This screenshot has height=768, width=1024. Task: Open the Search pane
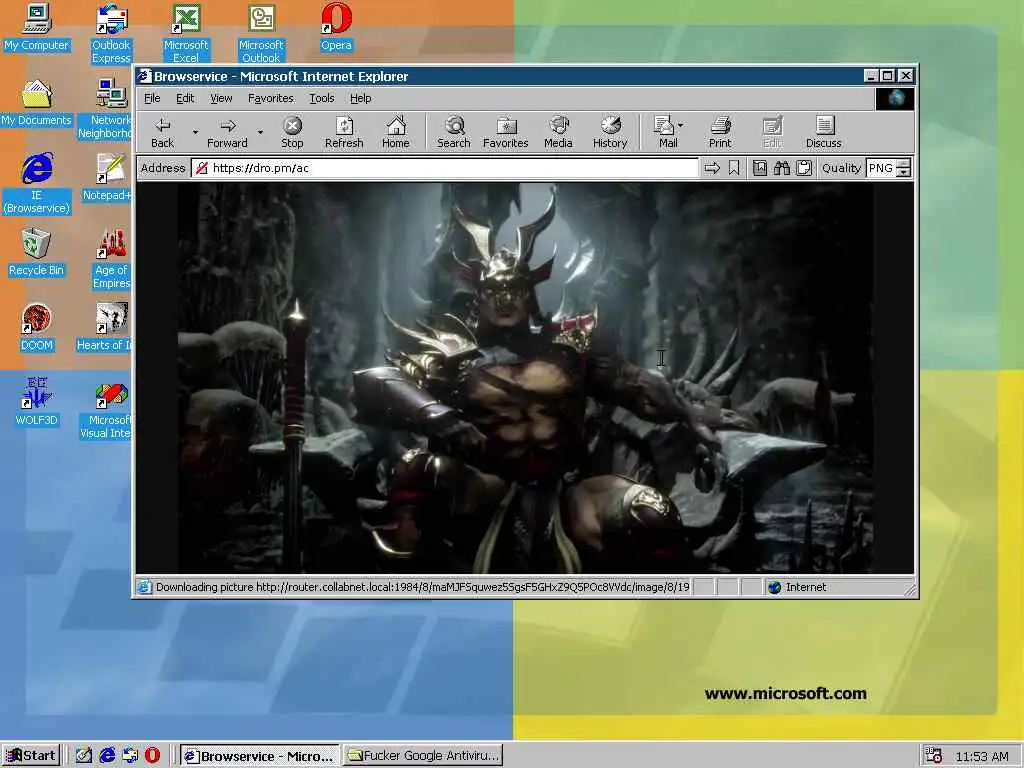click(454, 133)
